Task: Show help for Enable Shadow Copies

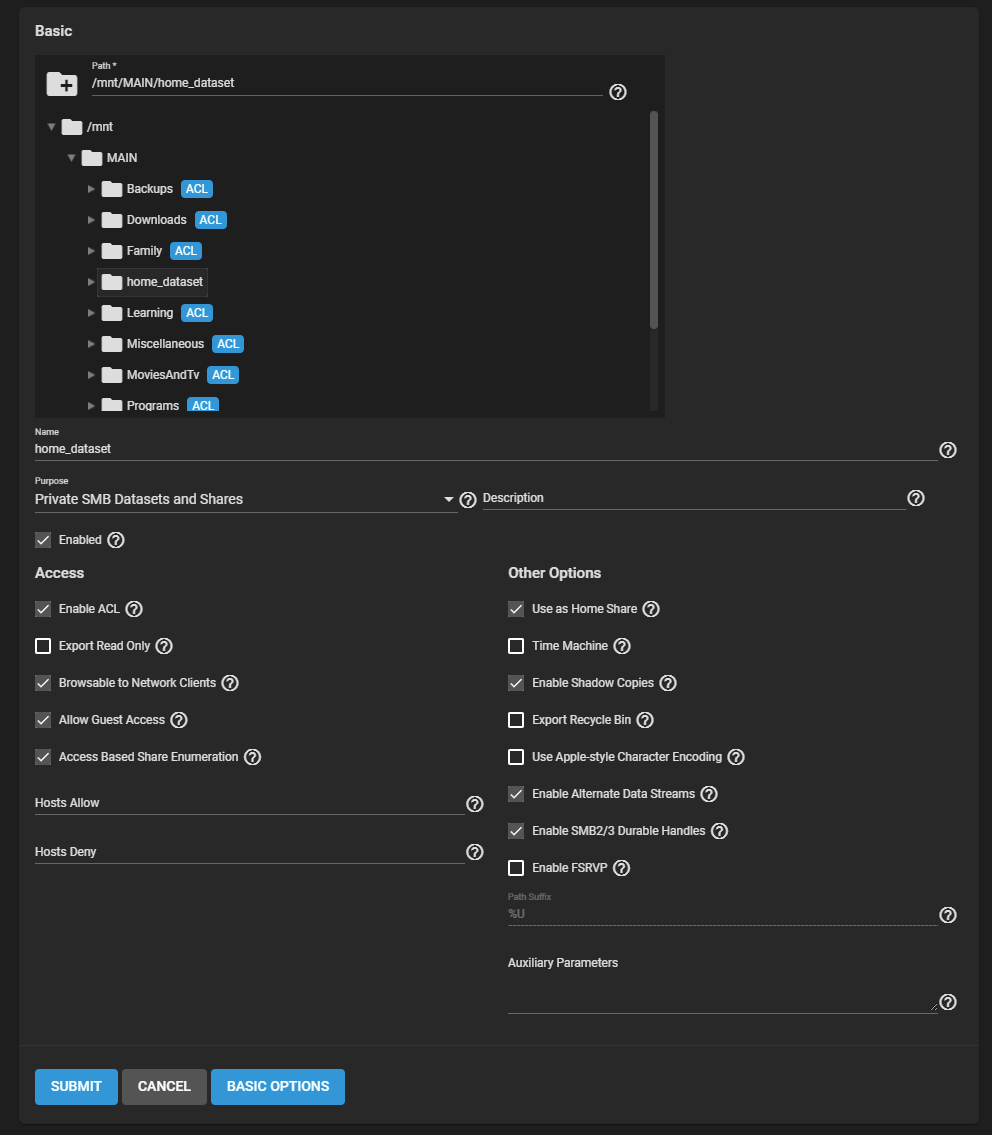Action: point(668,683)
